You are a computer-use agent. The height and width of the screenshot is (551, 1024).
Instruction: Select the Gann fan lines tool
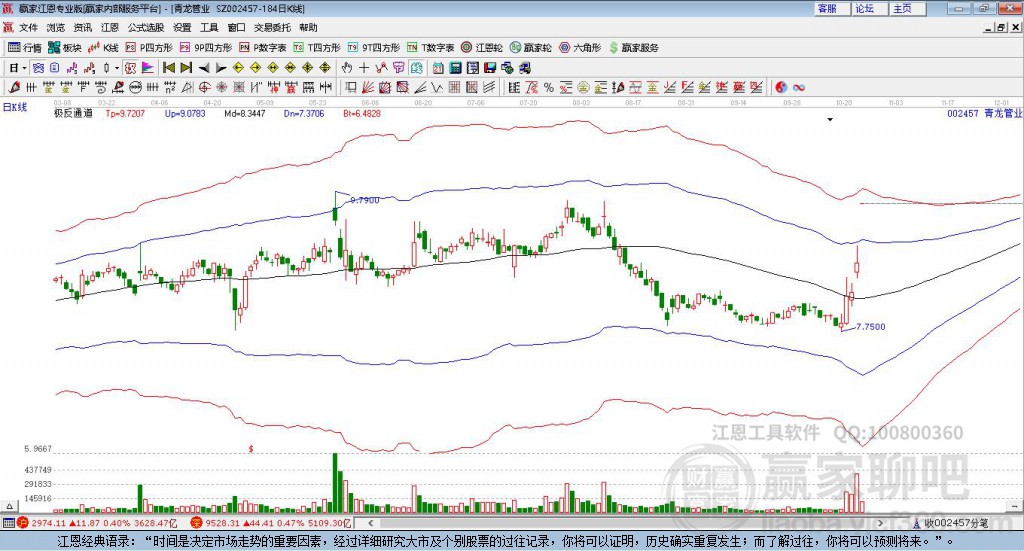tap(369, 87)
